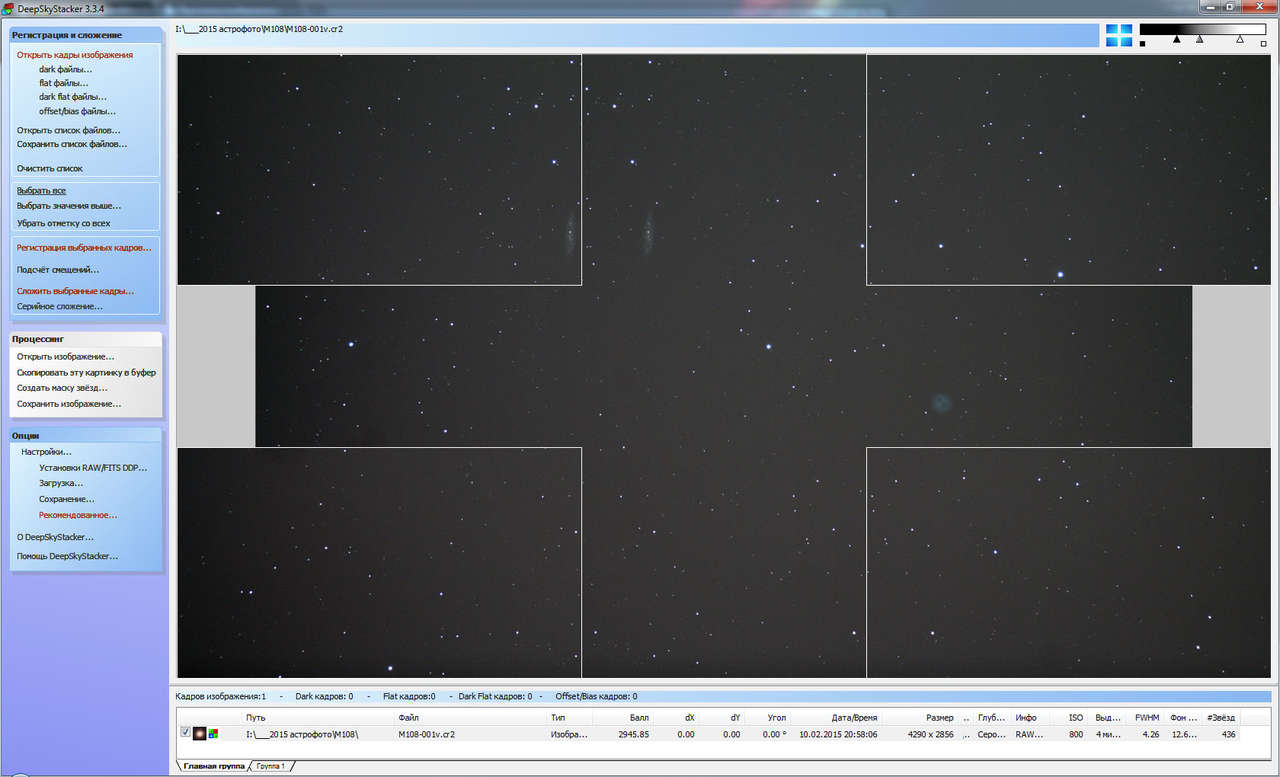This screenshot has width=1280, height=777.
Task: Click the small black square below gradient
Action: click(x=1143, y=44)
